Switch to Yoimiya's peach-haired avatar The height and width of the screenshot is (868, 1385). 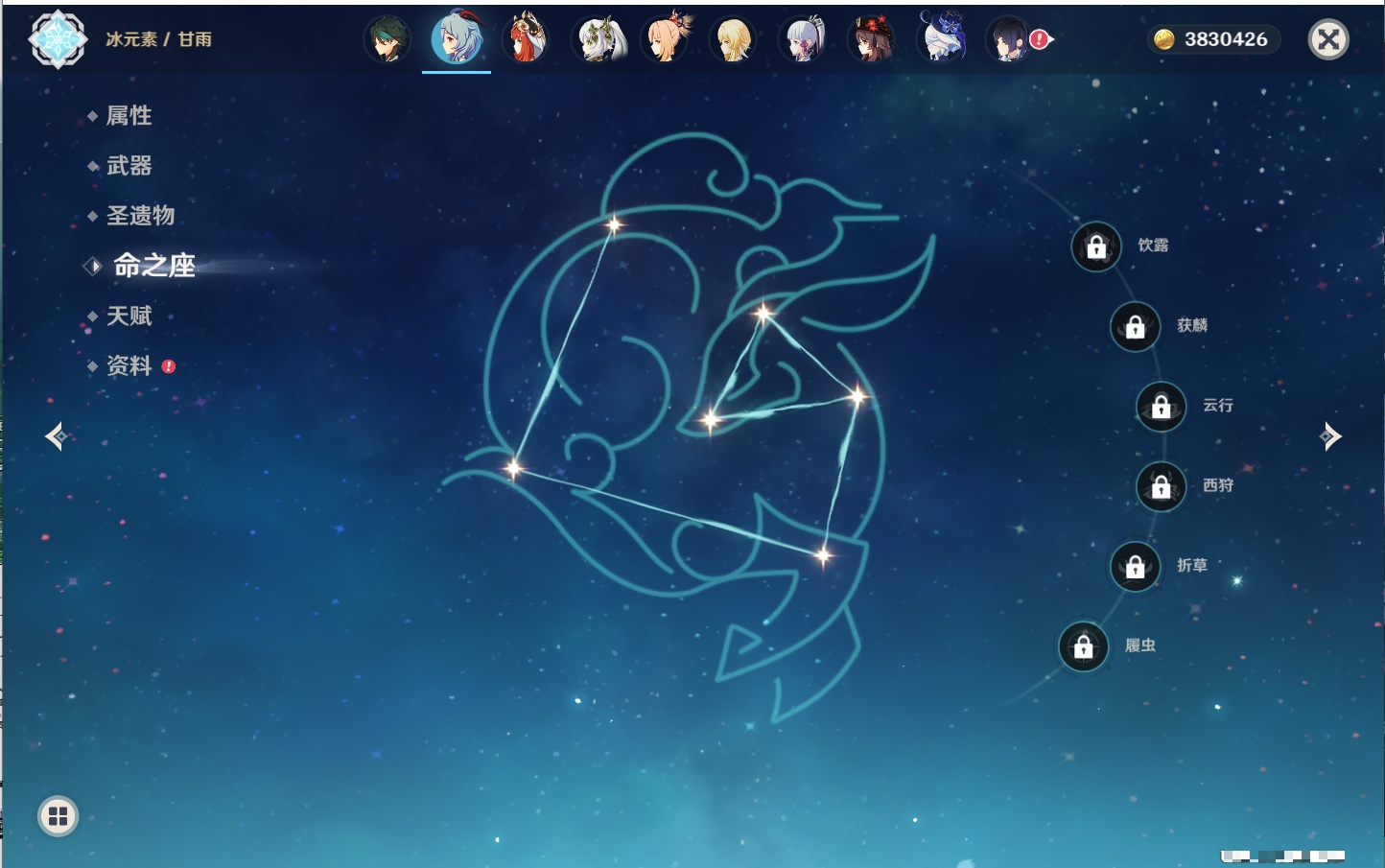[666, 38]
